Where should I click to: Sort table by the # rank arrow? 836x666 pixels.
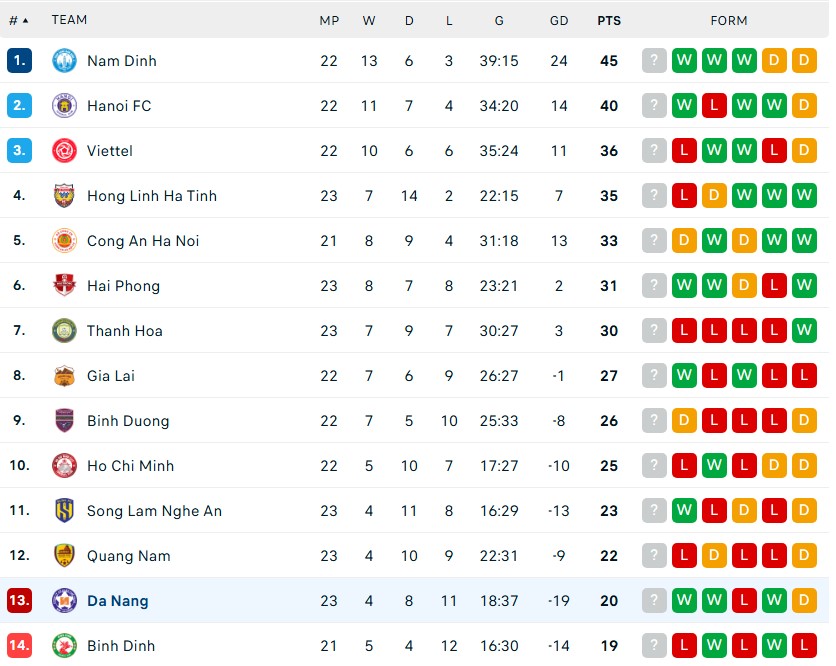pos(19,20)
